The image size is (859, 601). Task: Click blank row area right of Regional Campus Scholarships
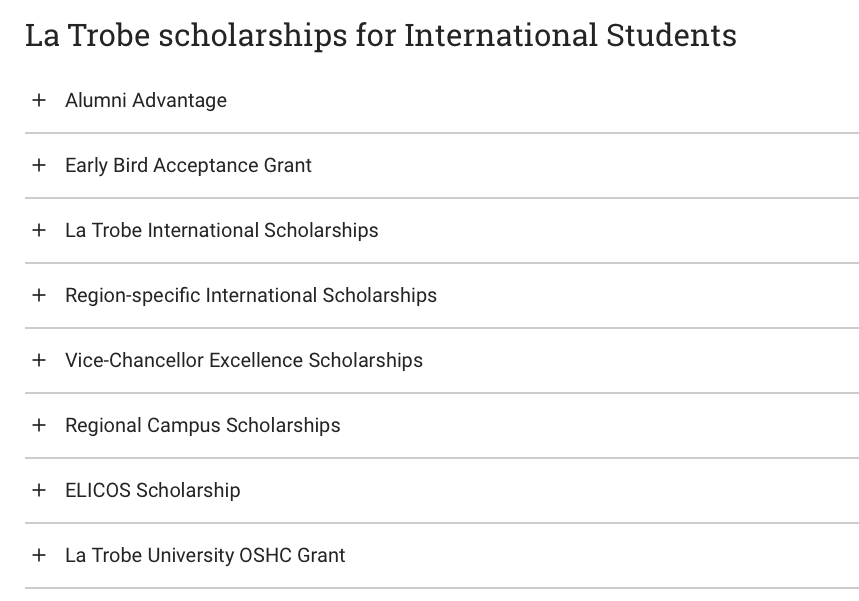point(600,425)
